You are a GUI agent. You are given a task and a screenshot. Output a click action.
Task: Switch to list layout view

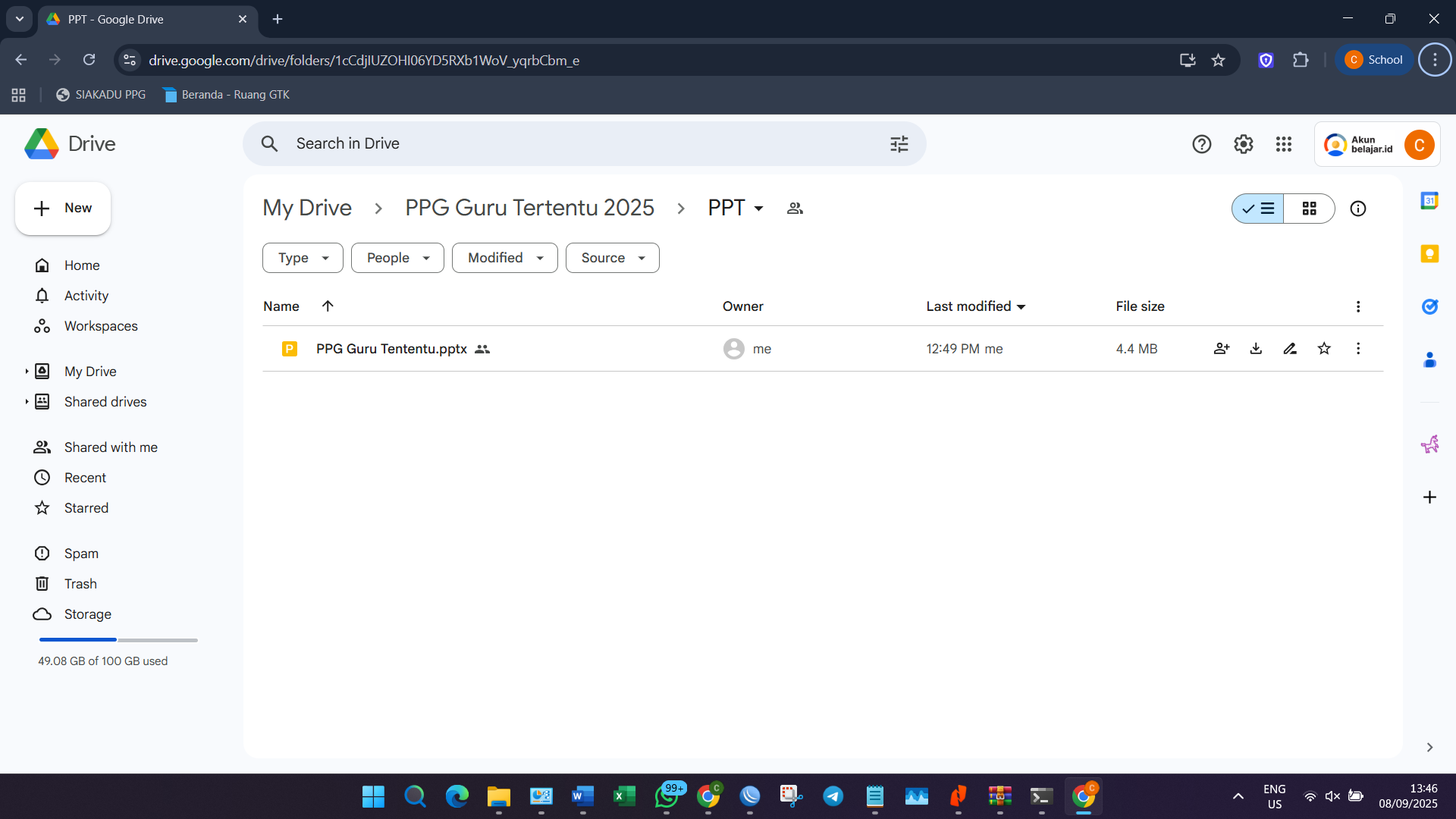1258,209
